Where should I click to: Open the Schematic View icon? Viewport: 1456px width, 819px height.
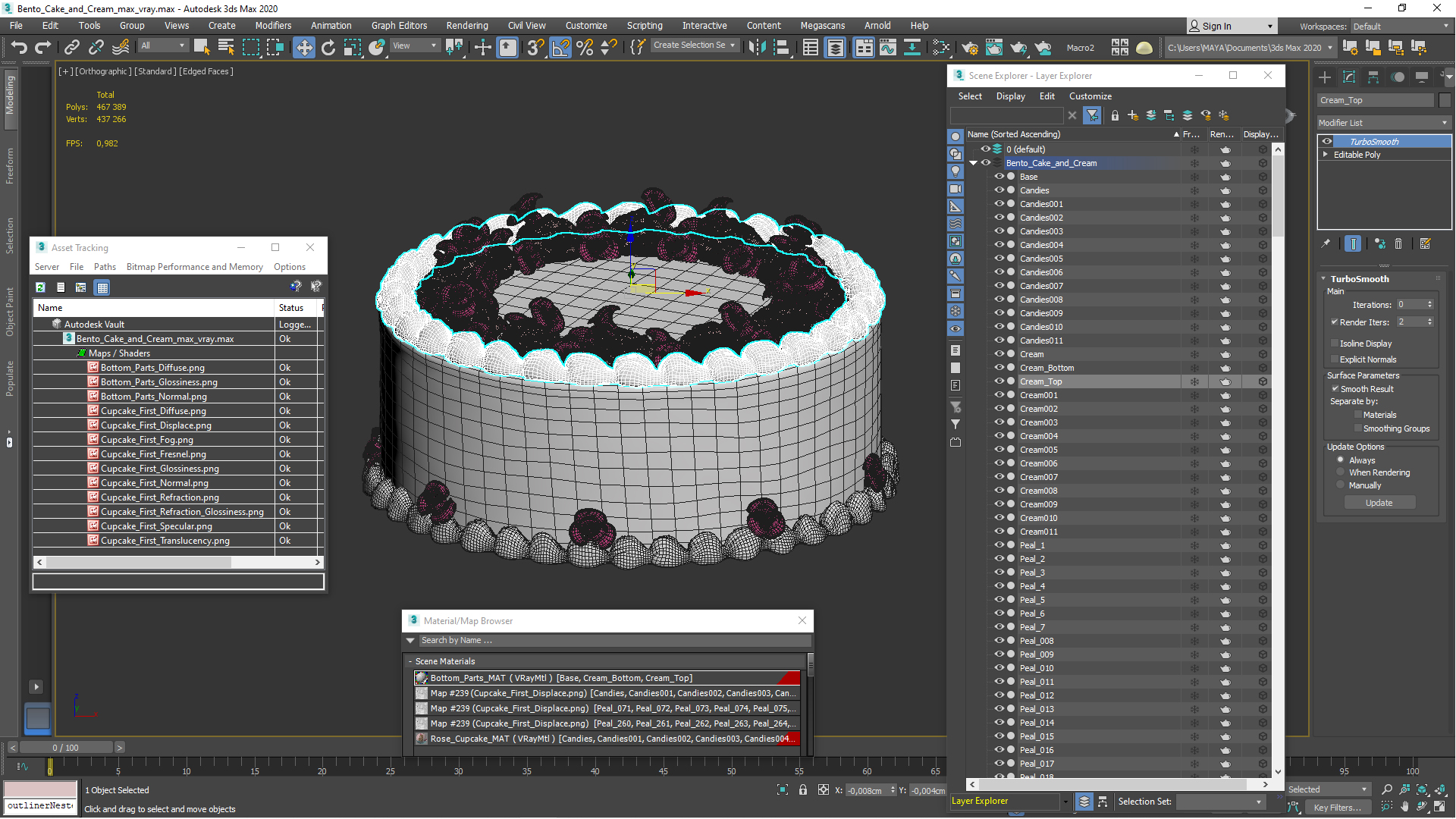click(912, 47)
